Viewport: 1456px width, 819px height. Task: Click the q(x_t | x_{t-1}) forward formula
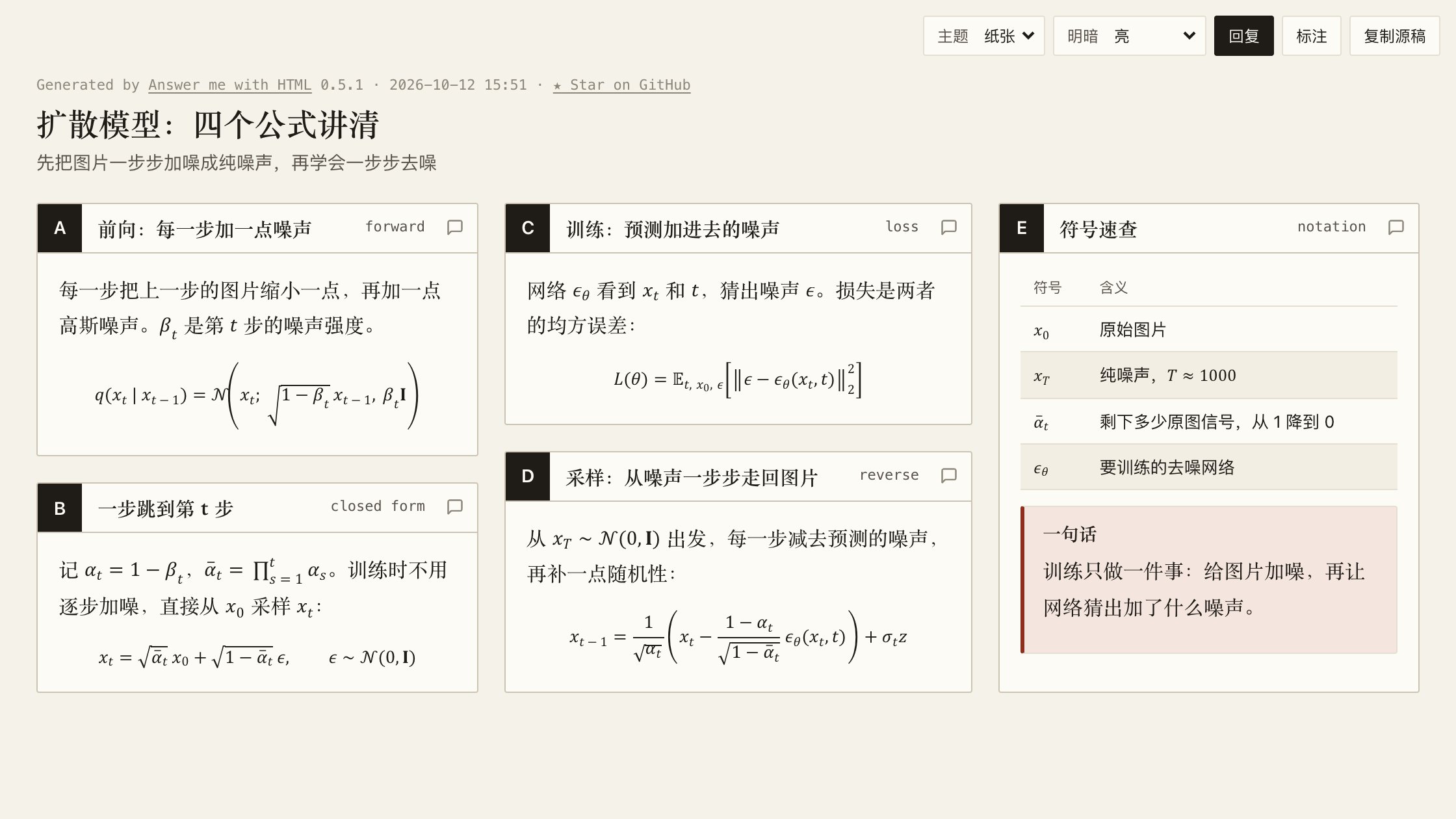pos(257,395)
